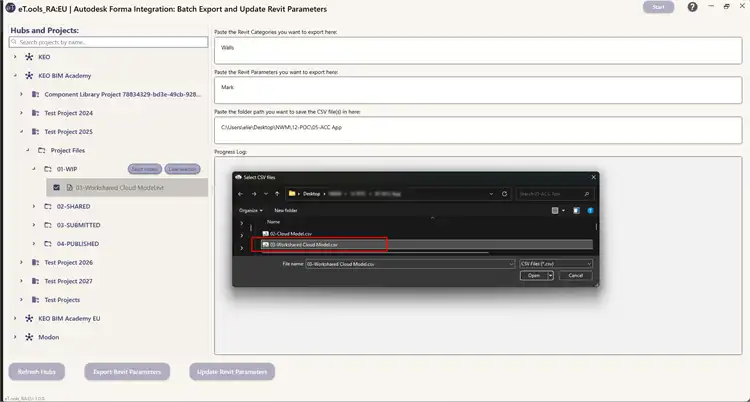The height and width of the screenshot is (402, 750).
Task: Click Desktop in the address breadcrumb
Action: click(311, 194)
